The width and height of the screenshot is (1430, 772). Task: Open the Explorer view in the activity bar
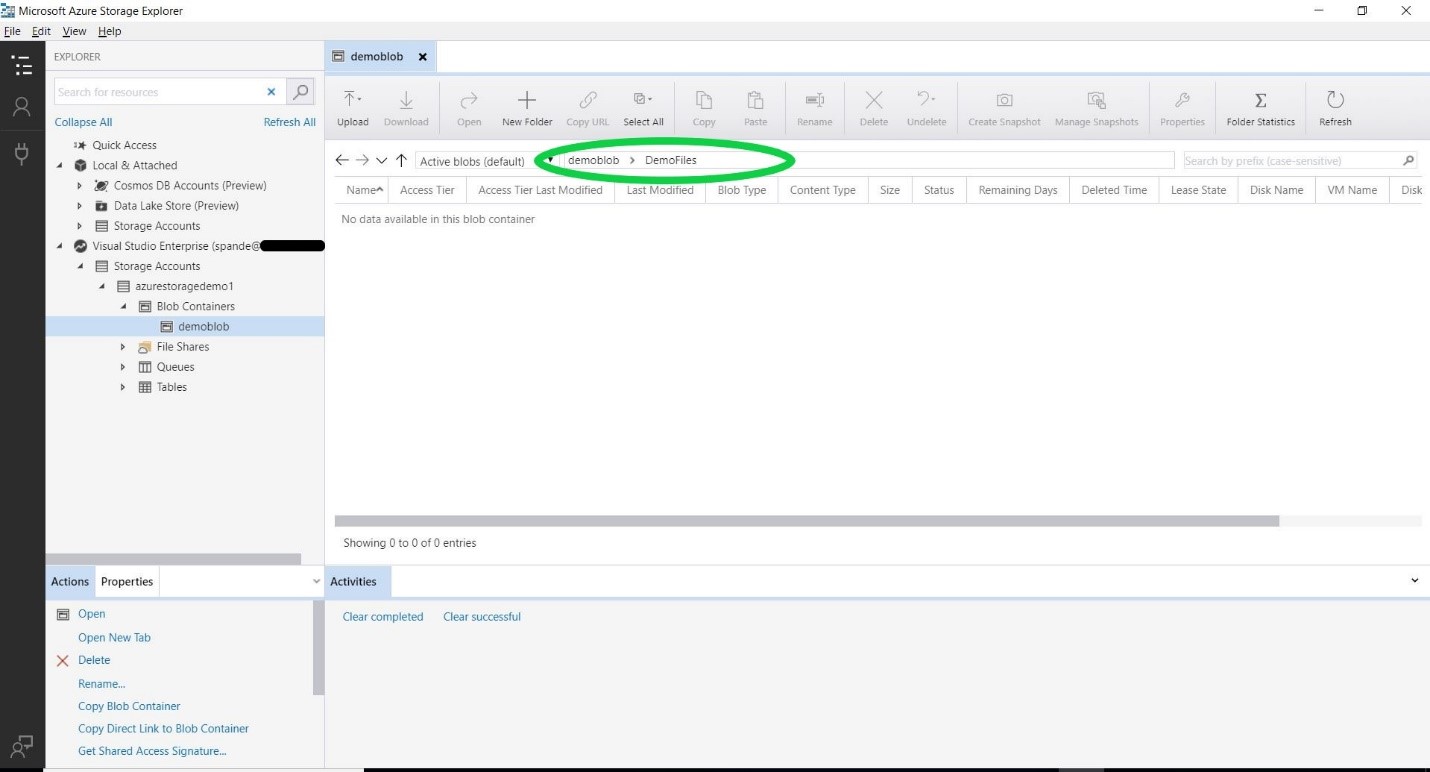pyautogui.click(x=21, y=66)
